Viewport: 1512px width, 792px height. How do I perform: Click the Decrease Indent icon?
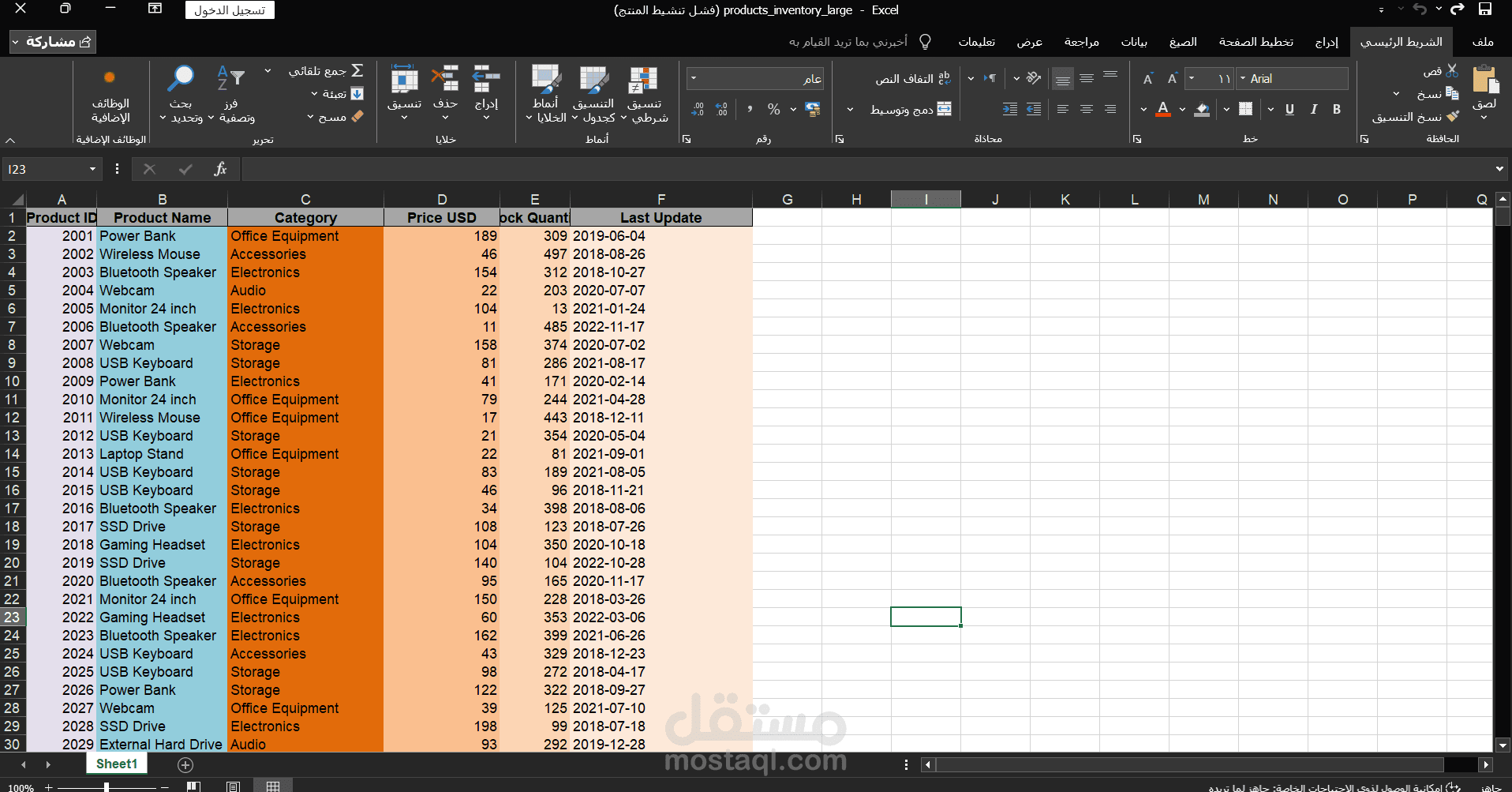click(x=1034, y=109)
